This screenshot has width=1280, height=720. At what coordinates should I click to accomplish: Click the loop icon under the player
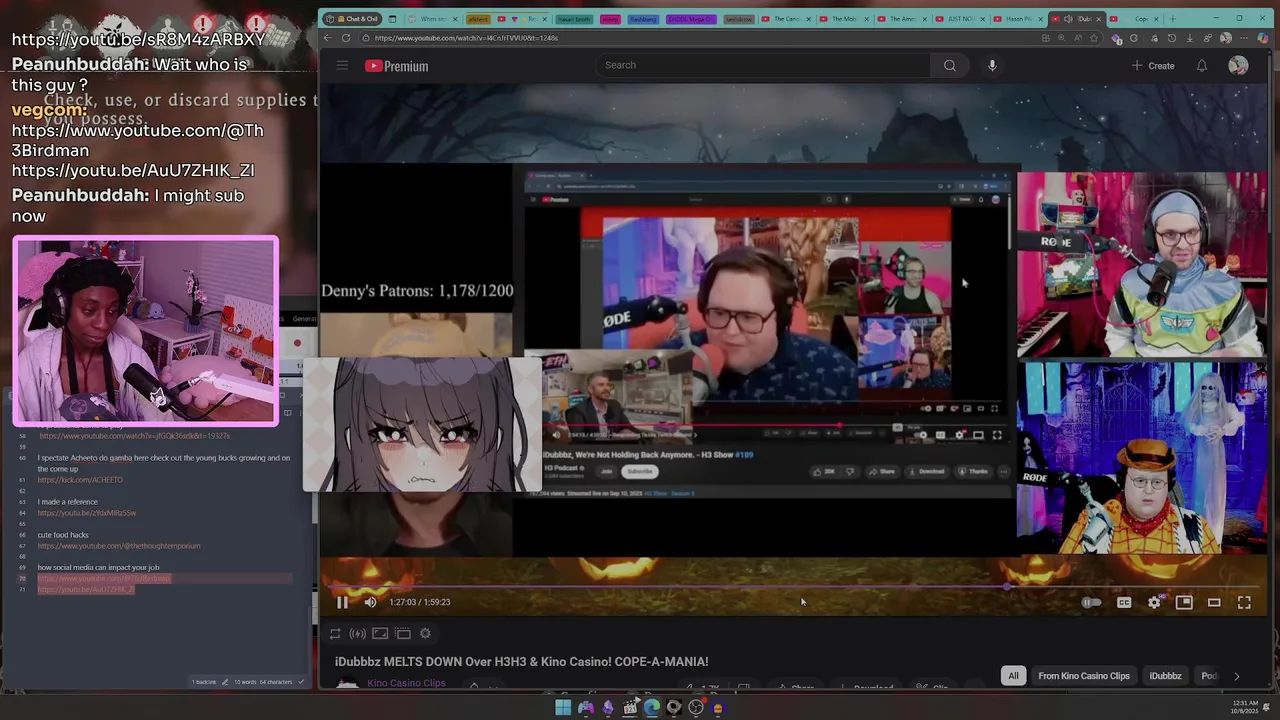335,633
